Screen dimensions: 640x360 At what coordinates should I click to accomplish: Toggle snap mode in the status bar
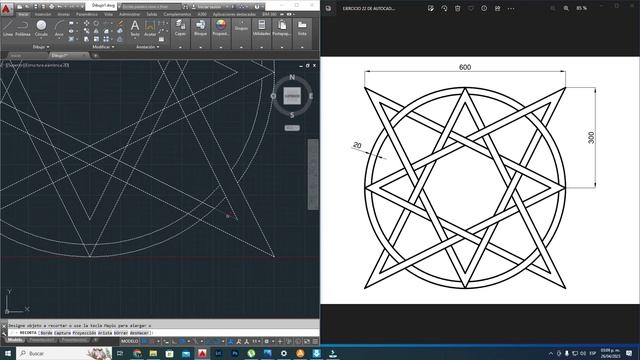pos(152,341)
